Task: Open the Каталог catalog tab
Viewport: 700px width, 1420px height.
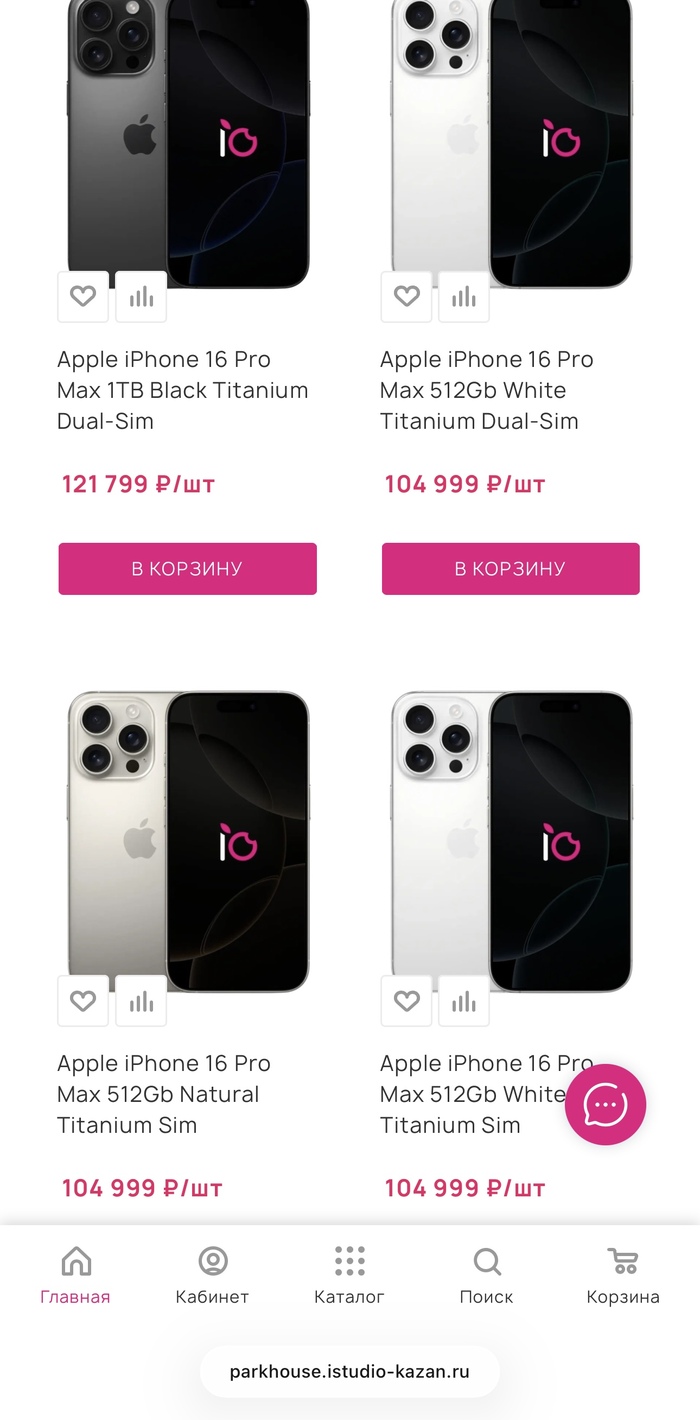Action: click(x=349, y=1276)
